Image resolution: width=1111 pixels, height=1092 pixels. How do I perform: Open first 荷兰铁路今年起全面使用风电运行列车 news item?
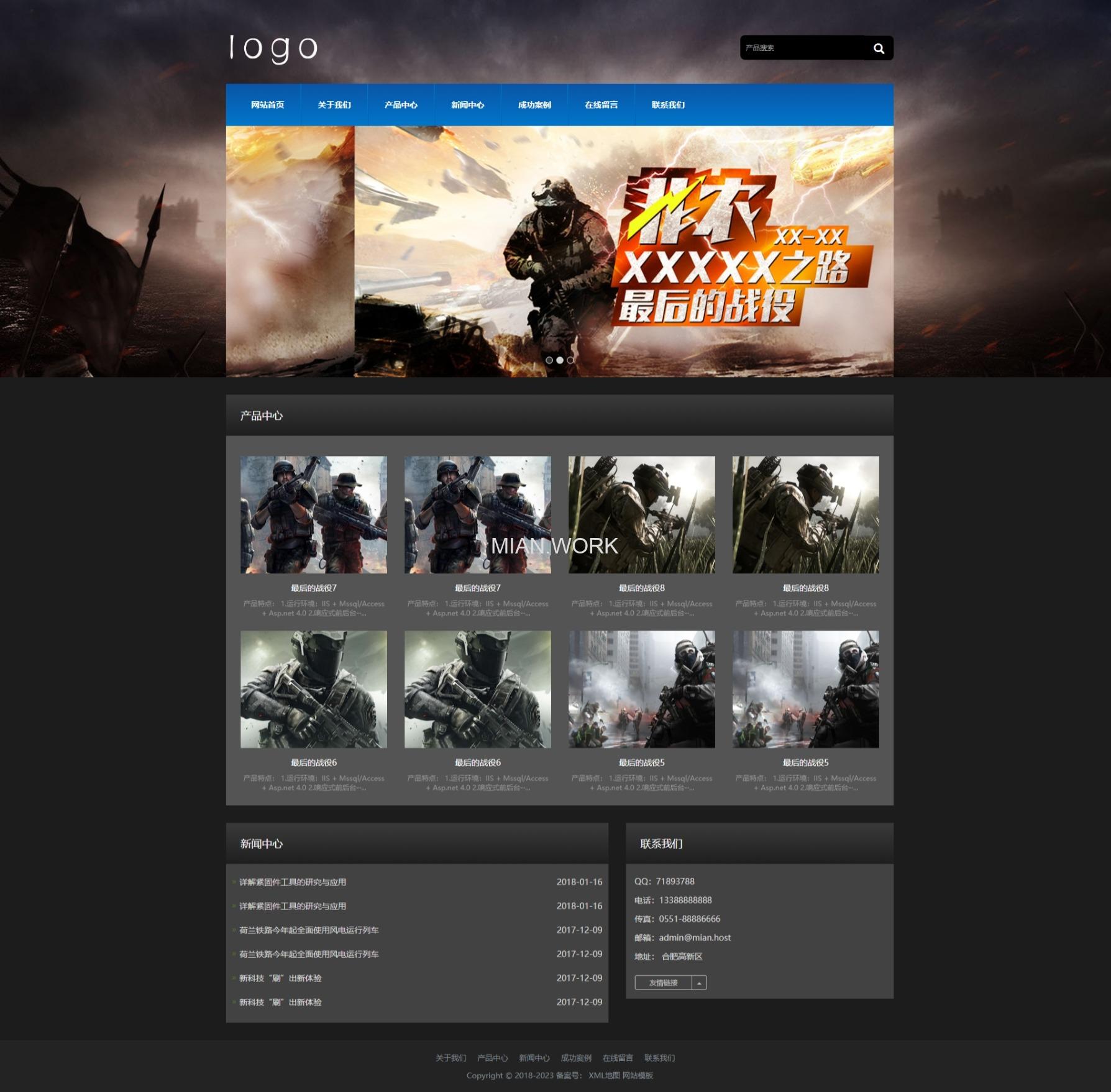309,930
